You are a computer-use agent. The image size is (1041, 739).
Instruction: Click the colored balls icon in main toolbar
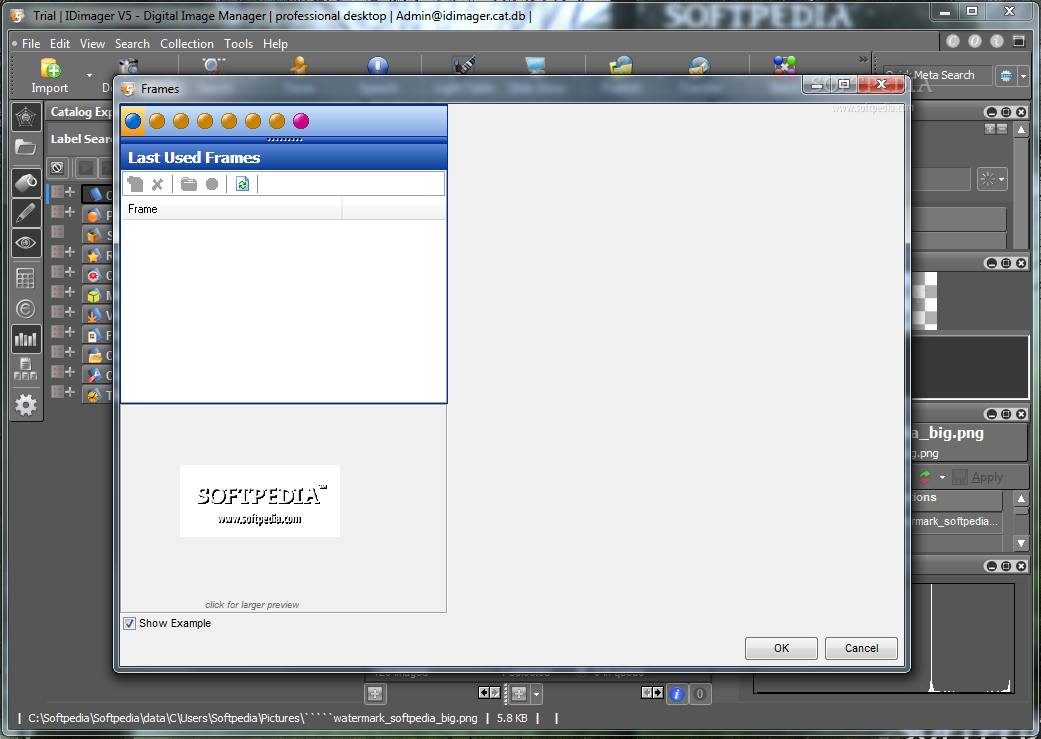[785, 65]
